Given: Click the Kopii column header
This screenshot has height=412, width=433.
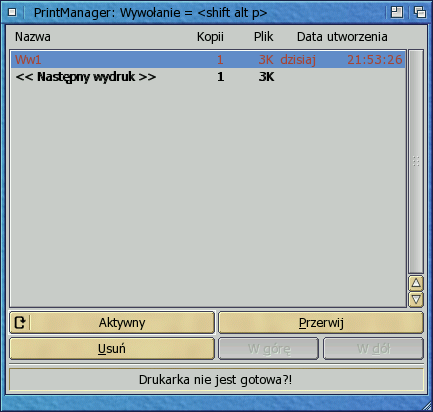Looking at the screenshot, I should coord(210,37).
